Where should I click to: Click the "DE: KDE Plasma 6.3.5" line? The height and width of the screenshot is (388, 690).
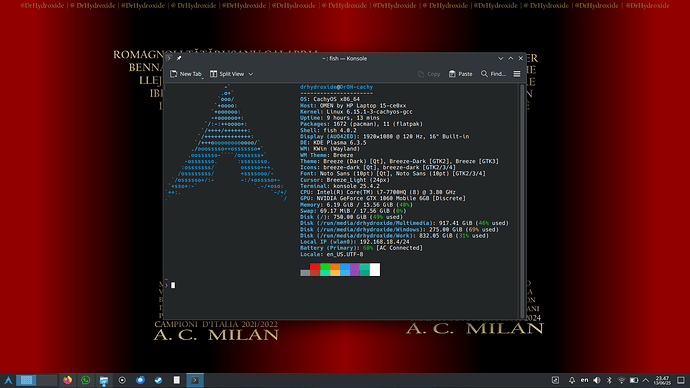(333, 143)
